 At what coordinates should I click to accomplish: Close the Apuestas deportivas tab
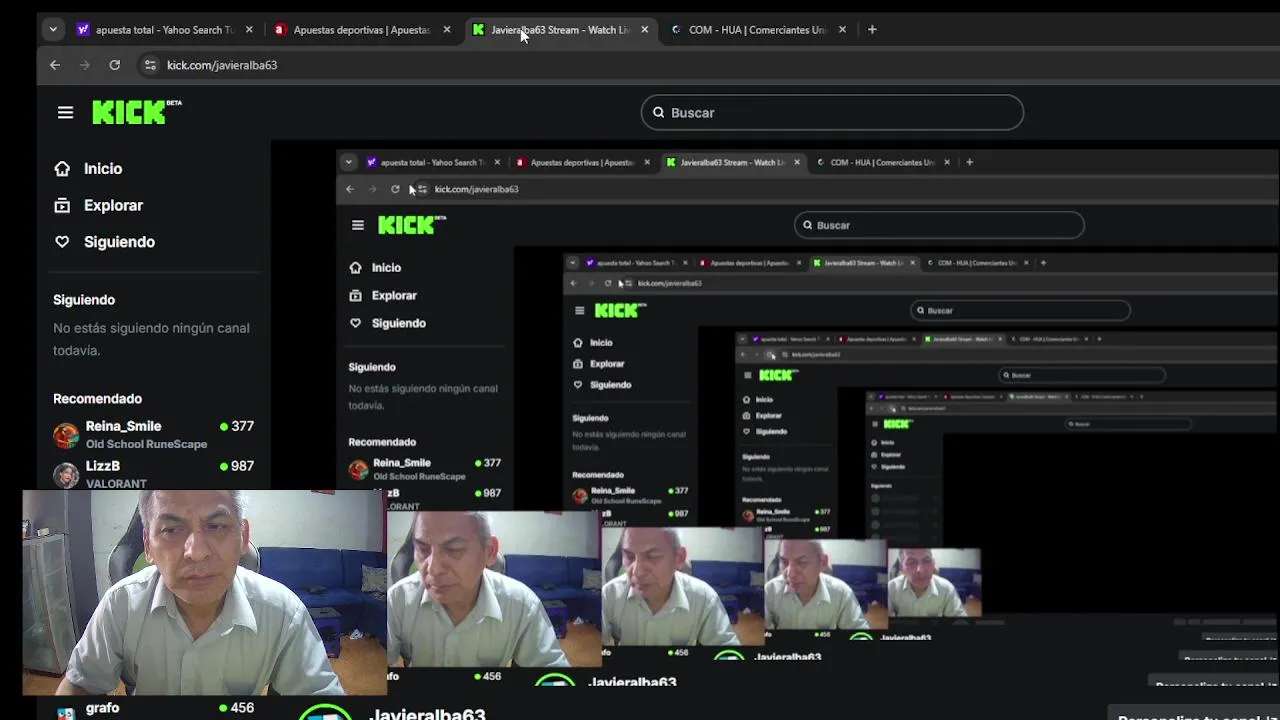447,30
